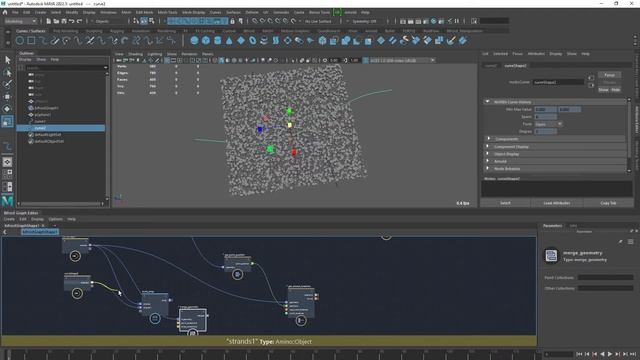Click the Undo arrow icon
This screenshot has height=360, width=640.
click(x=72, y=21)
